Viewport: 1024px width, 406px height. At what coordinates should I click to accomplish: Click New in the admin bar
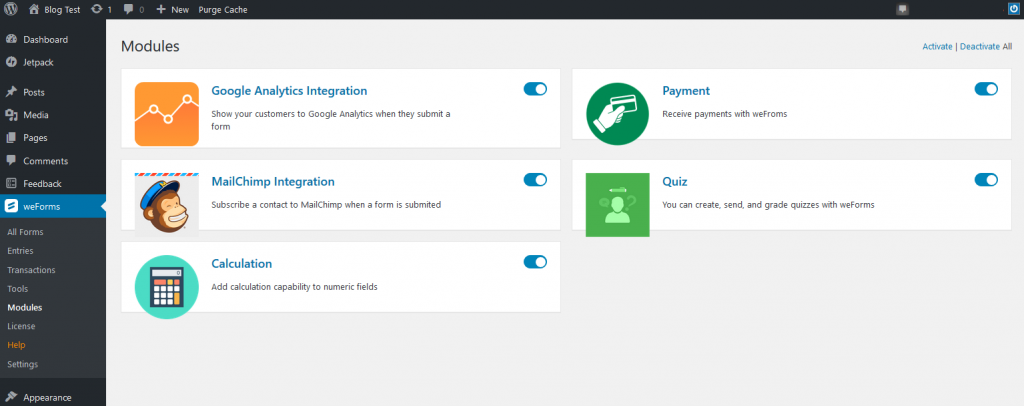180,10
